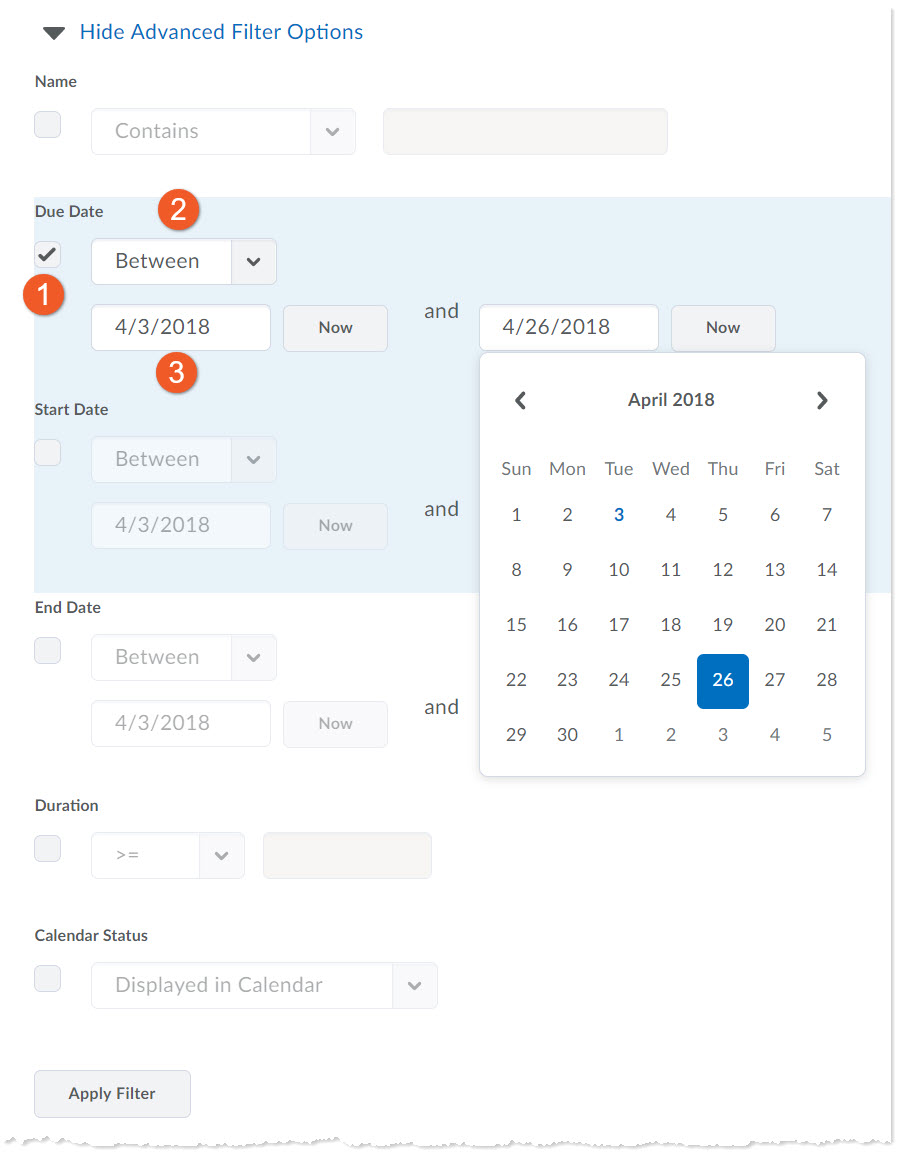The width and height of the screenshot is (900, 1154).
Task: Expand the Displayed in Calendar dropdown
Action: click(415, 986)
